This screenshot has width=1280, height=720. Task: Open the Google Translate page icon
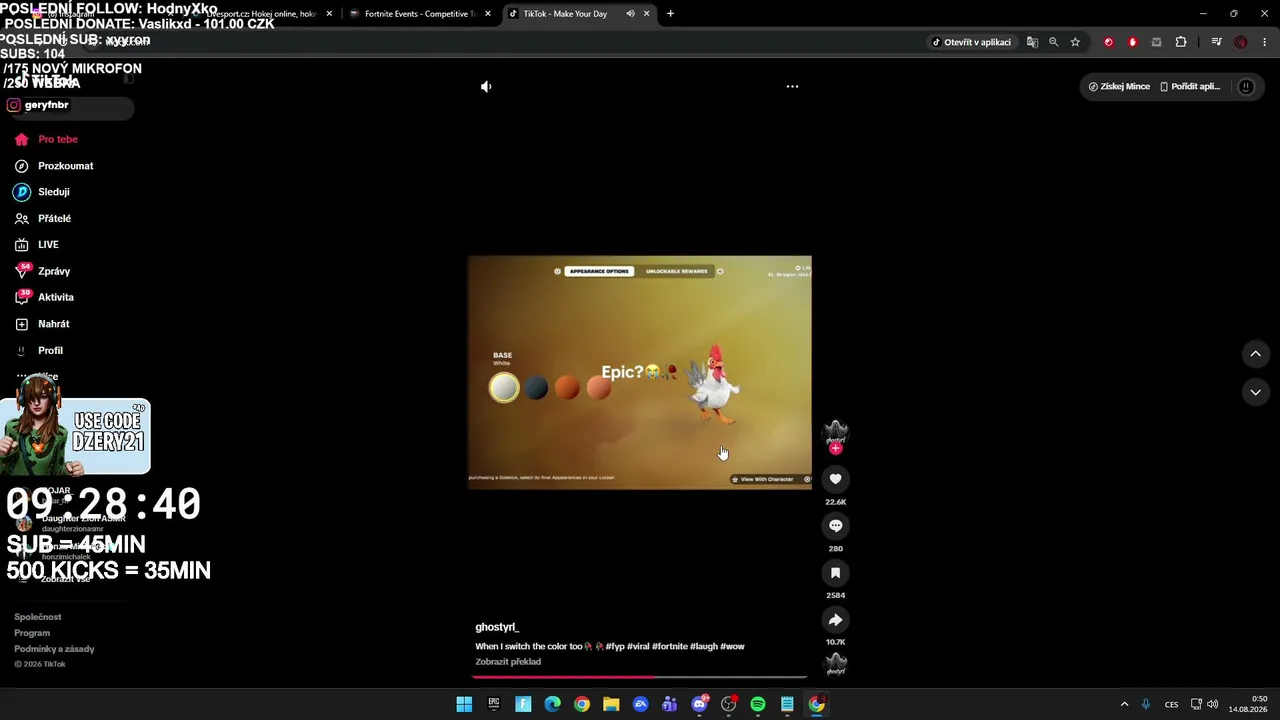pyautogui.click(x=1032, y=42)
